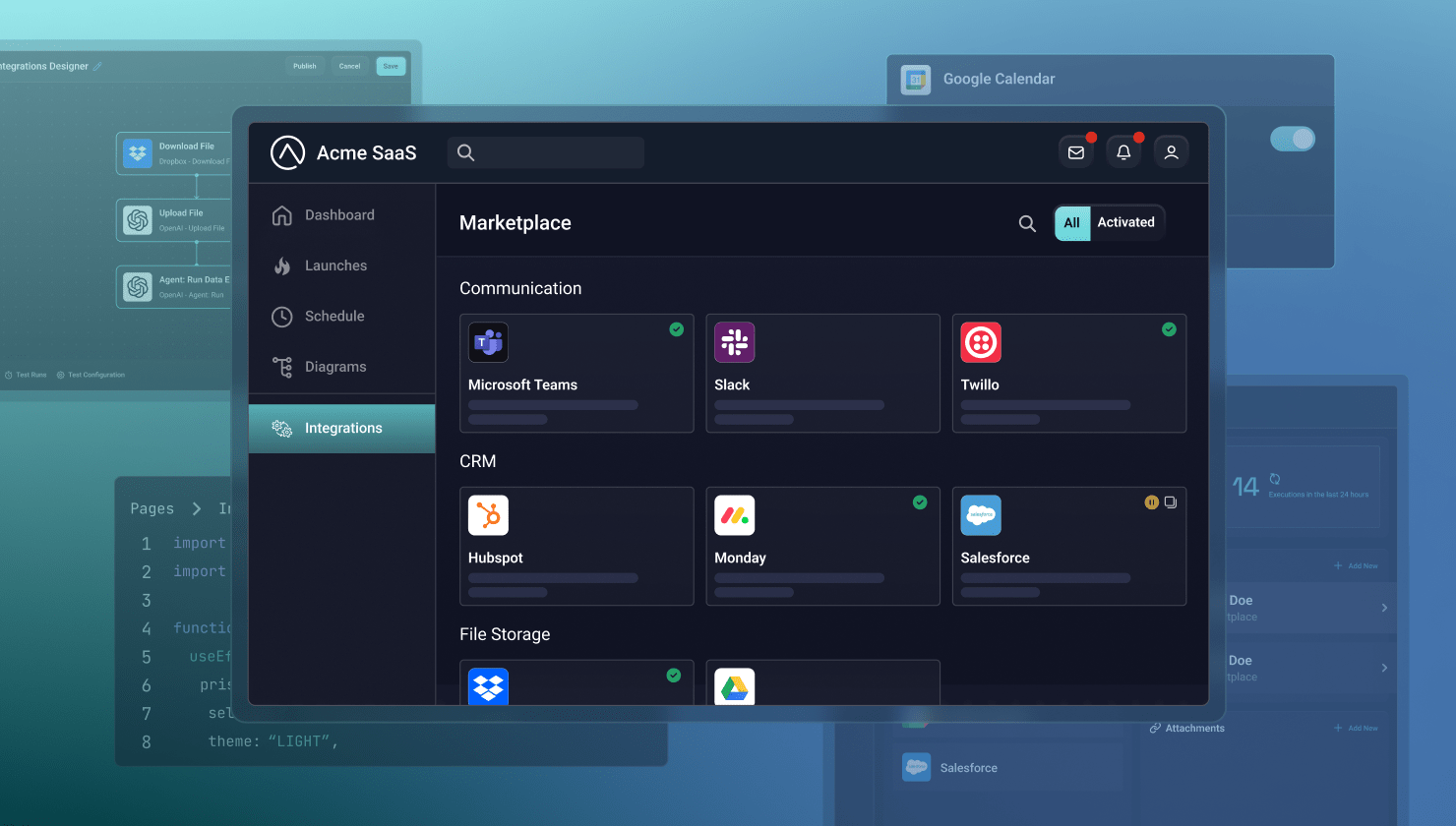Viewport: 1456px width, 826px height.
Task: Click the refresh icon next to 14 executions
Action: 1275,479
